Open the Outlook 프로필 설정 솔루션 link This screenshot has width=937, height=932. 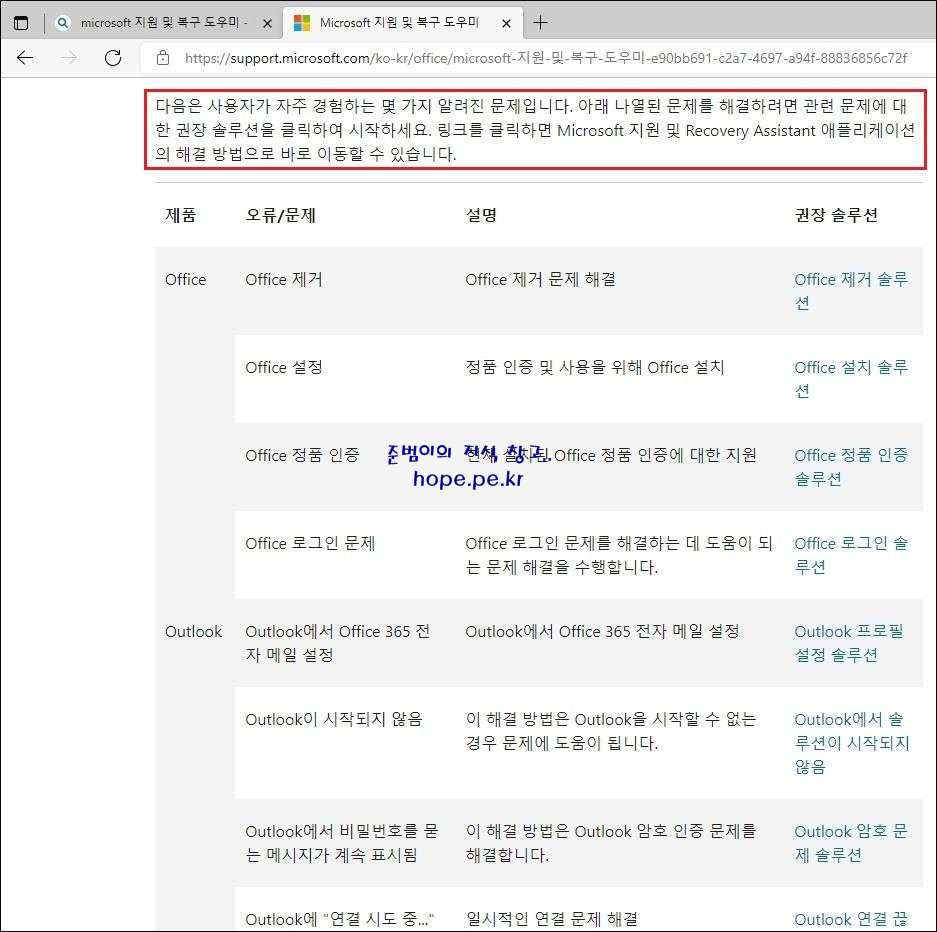pos(849,643)
